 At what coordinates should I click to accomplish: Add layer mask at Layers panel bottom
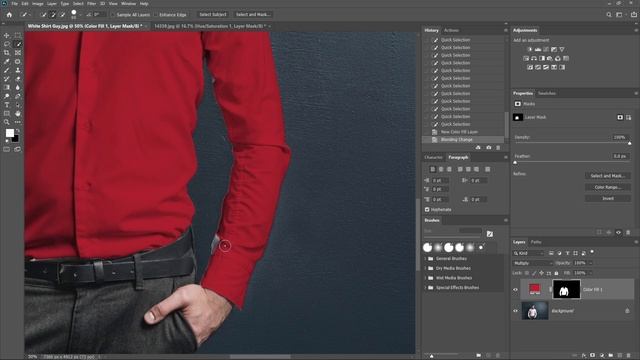tap(593, 356)
